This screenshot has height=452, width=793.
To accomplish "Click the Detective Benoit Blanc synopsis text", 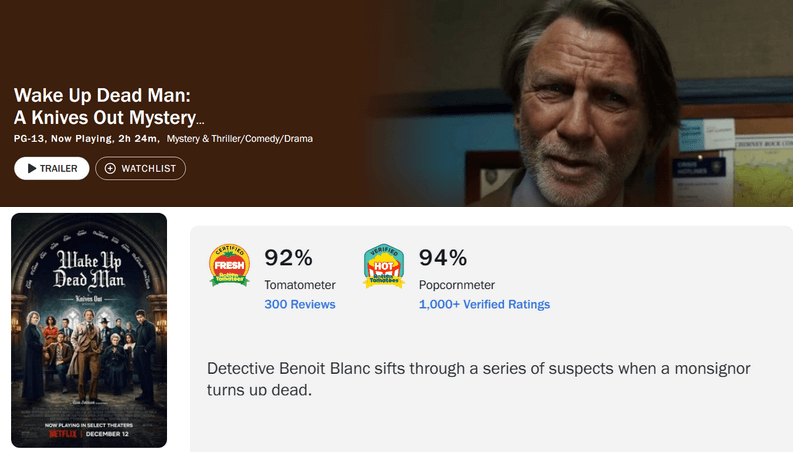I will coord(478,379).
